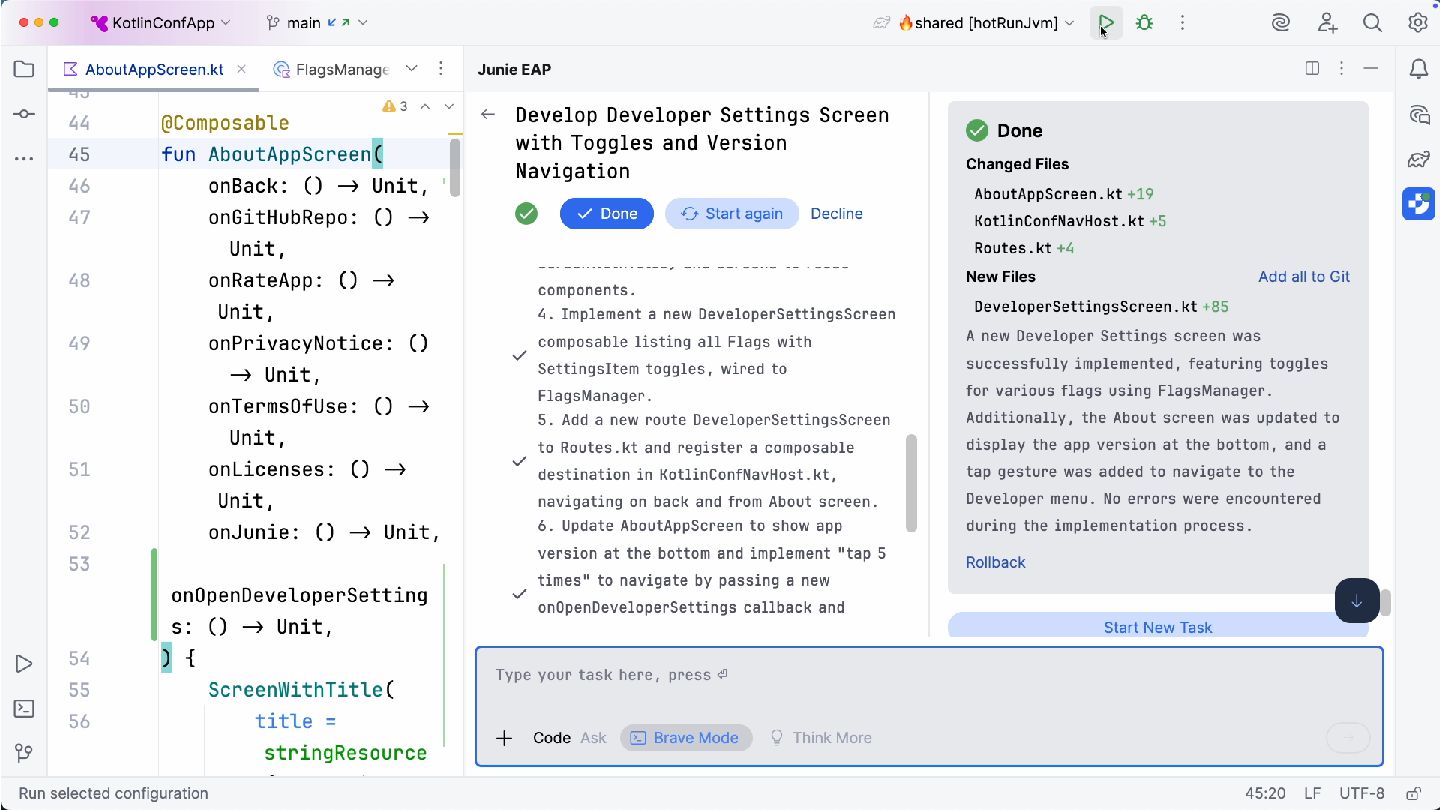Show hidden editor tabs chevron

pyautogui.click(x=411, y=68)
